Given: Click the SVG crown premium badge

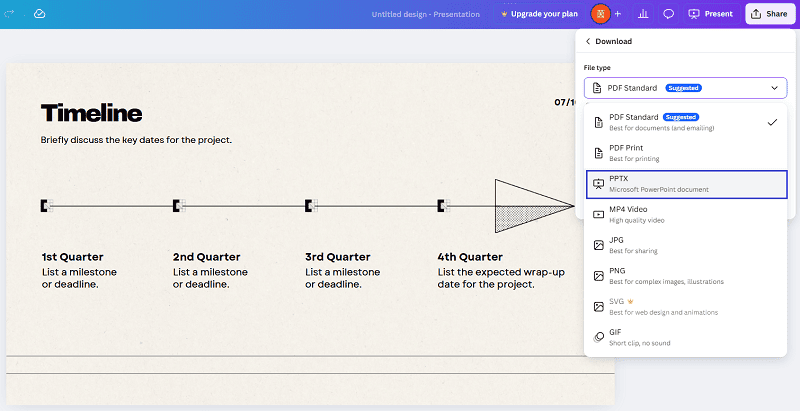Looking at the screenshot, I should (x=631, y=301).
